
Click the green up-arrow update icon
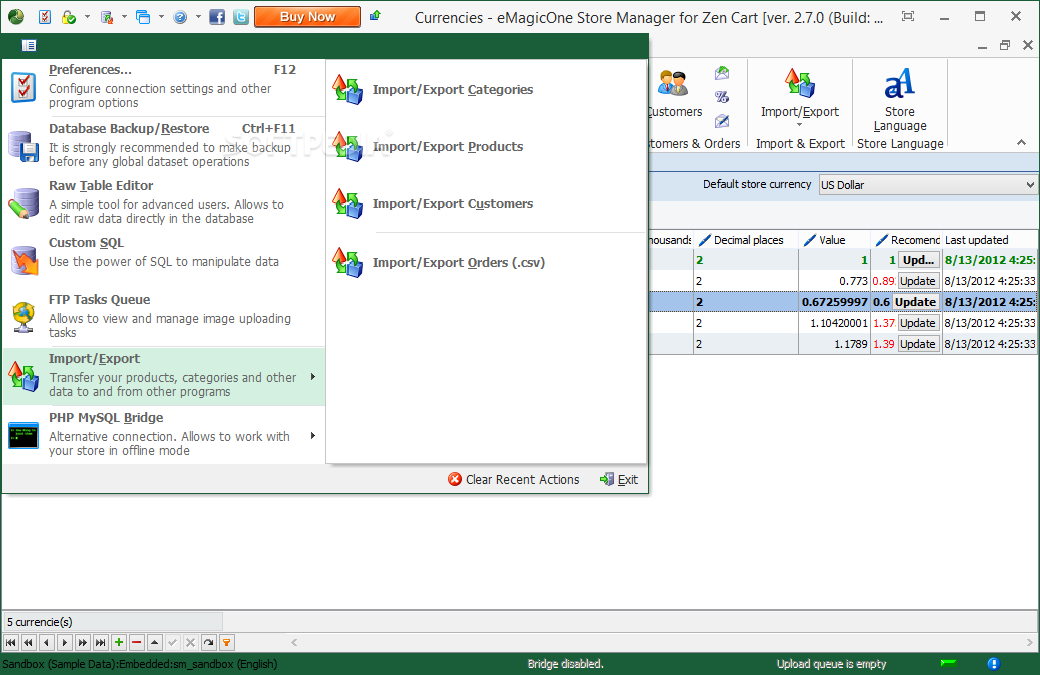click(375, 15)
